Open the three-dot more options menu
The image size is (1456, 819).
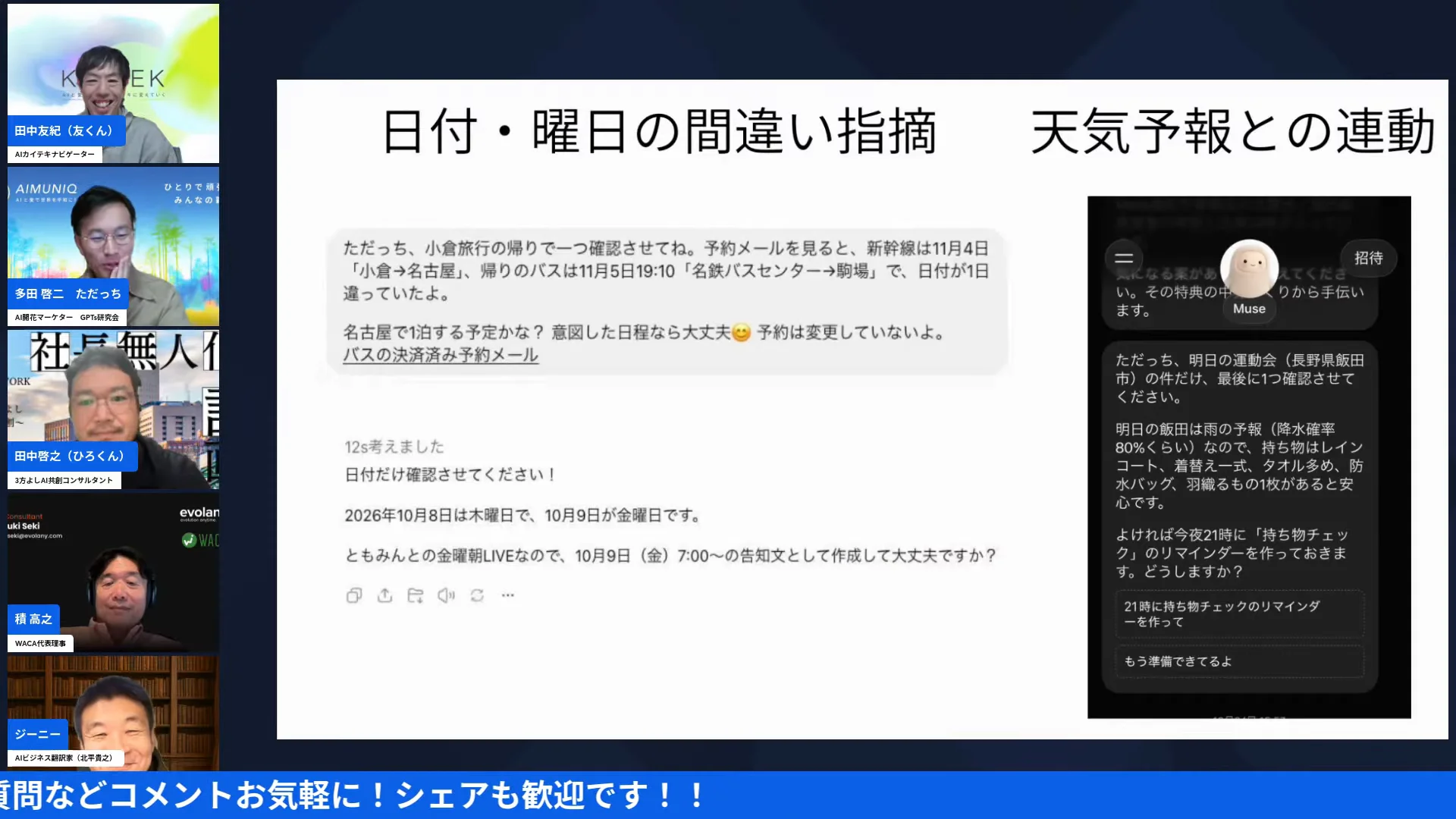(507, 596)
